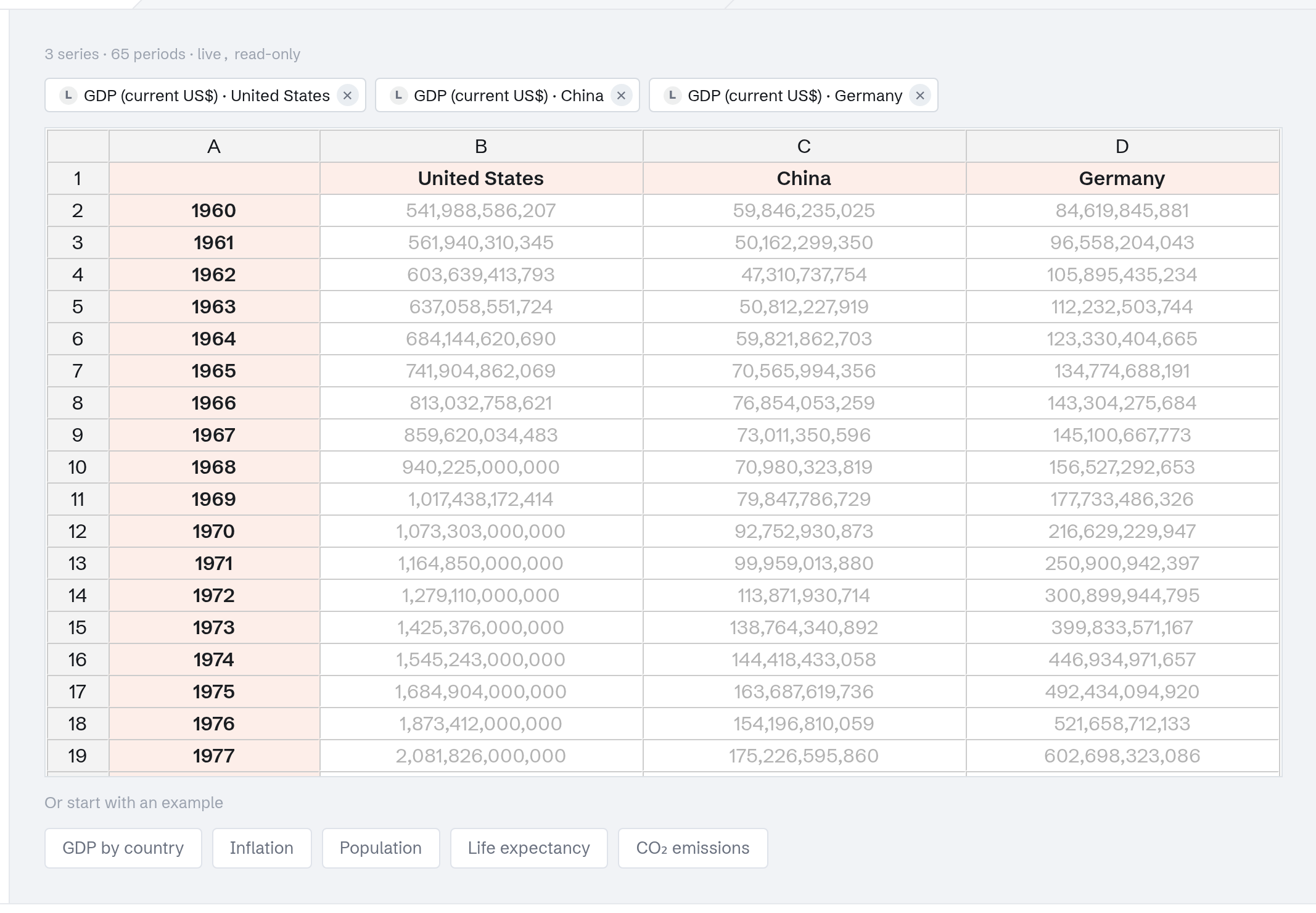Select row number 19
Screen dimensions: 1316x913
tap(78, 756)
